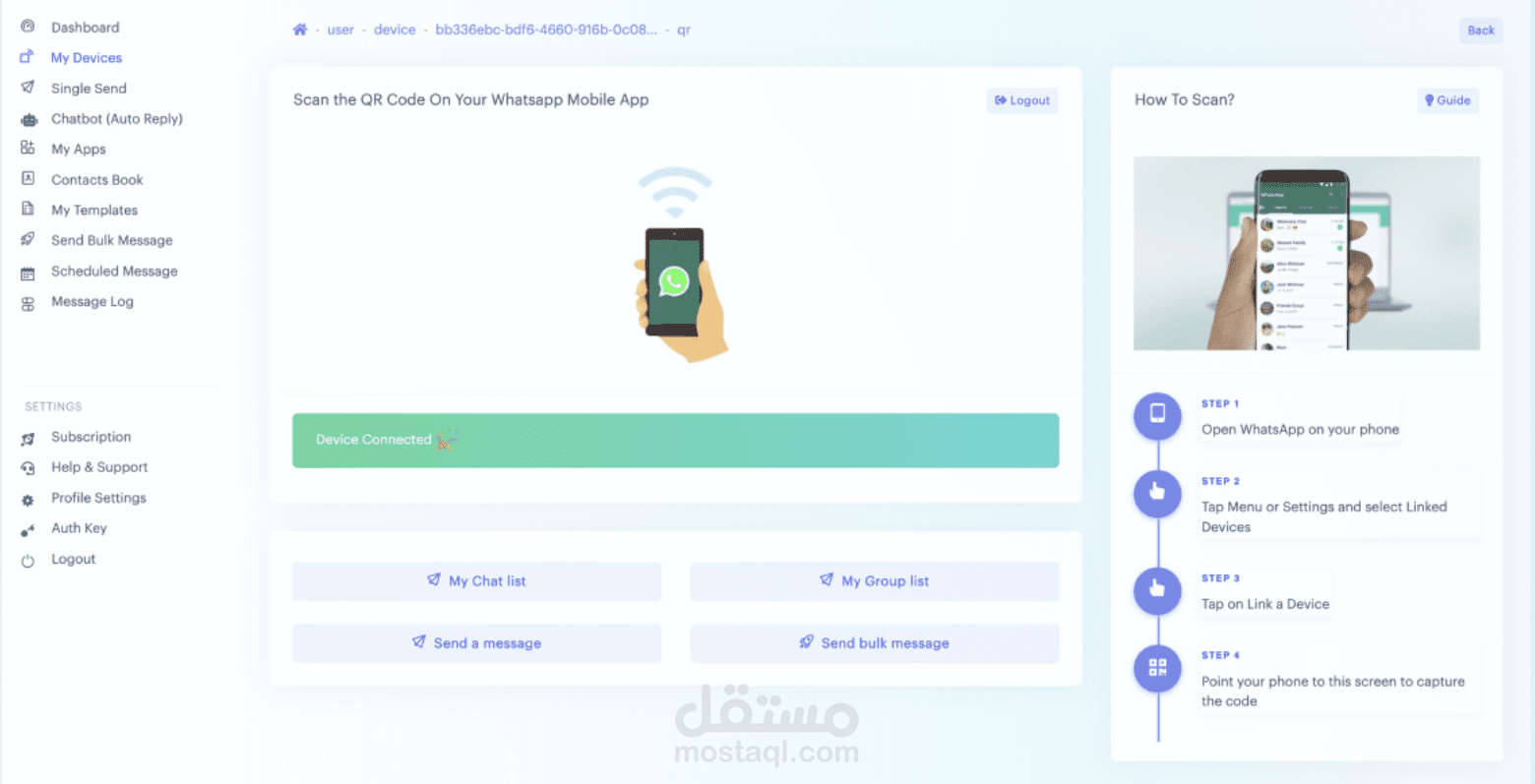
Task: Click the Scheduled Message calendar icon
Action: pos(28,271)
